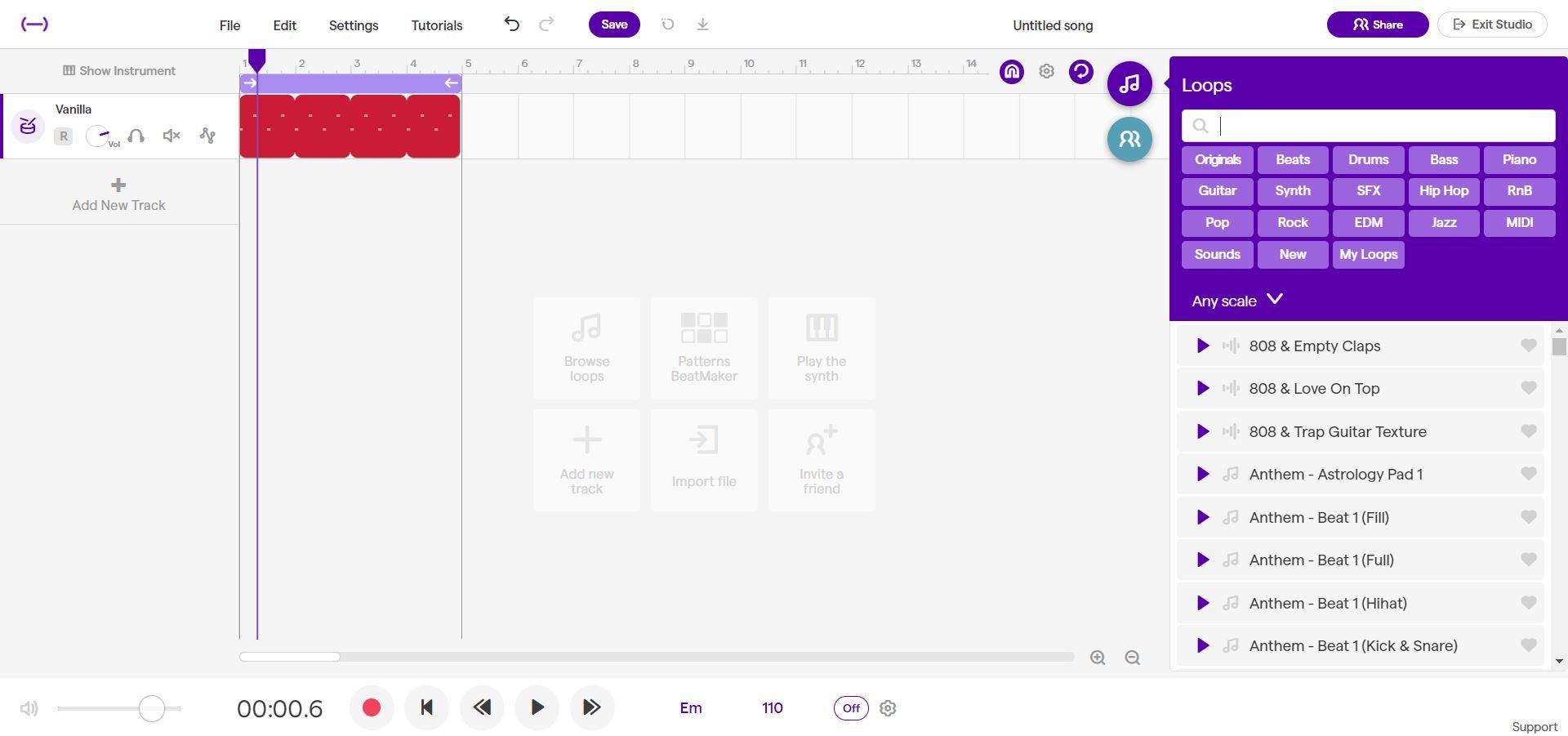Image resolution: width=1568 pixels, height=736 pixels.
Task: Click Import file tile
Action: tap(704, 461)
